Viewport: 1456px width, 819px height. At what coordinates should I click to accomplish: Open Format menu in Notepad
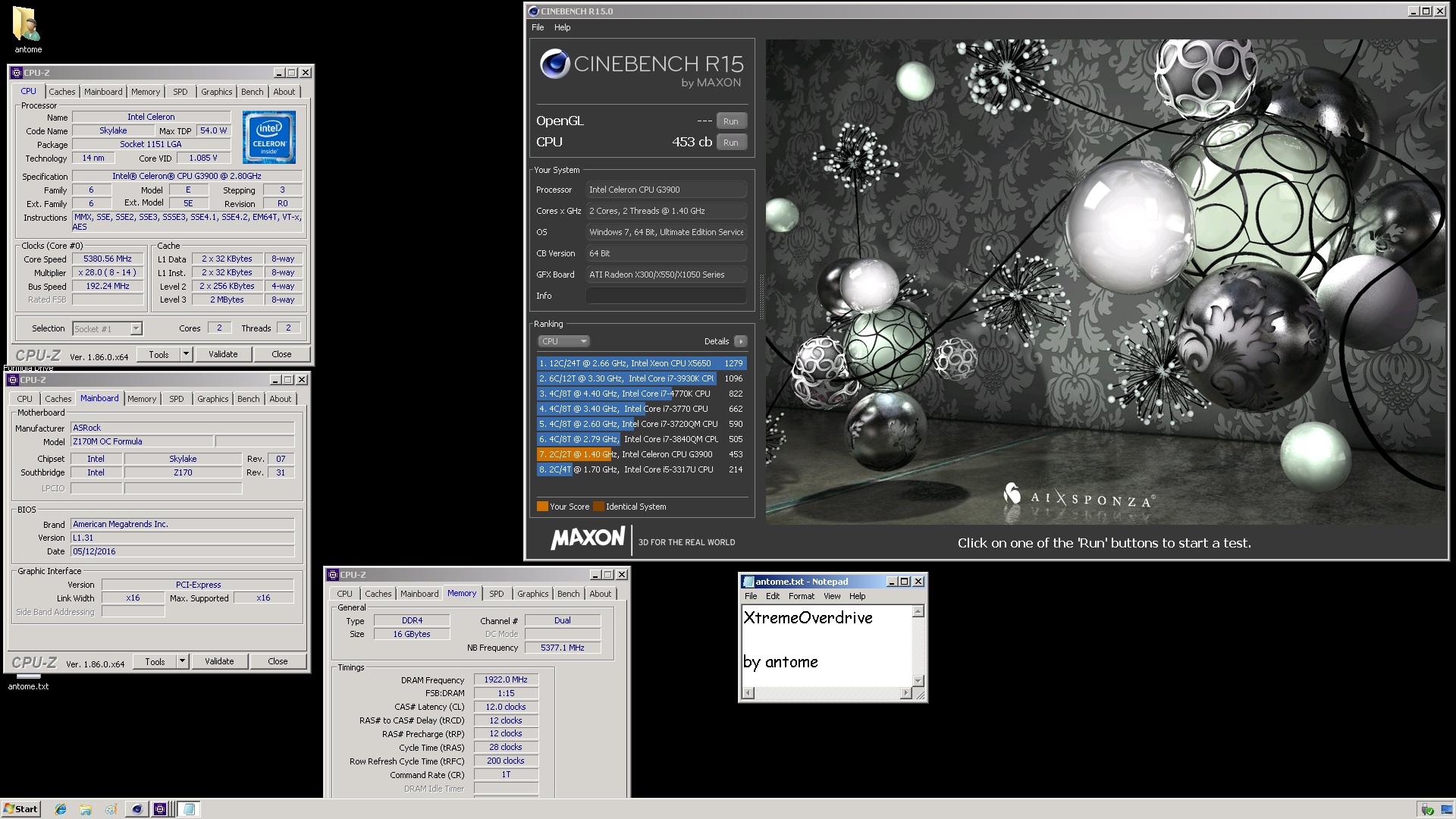click(x=801, y=596)
